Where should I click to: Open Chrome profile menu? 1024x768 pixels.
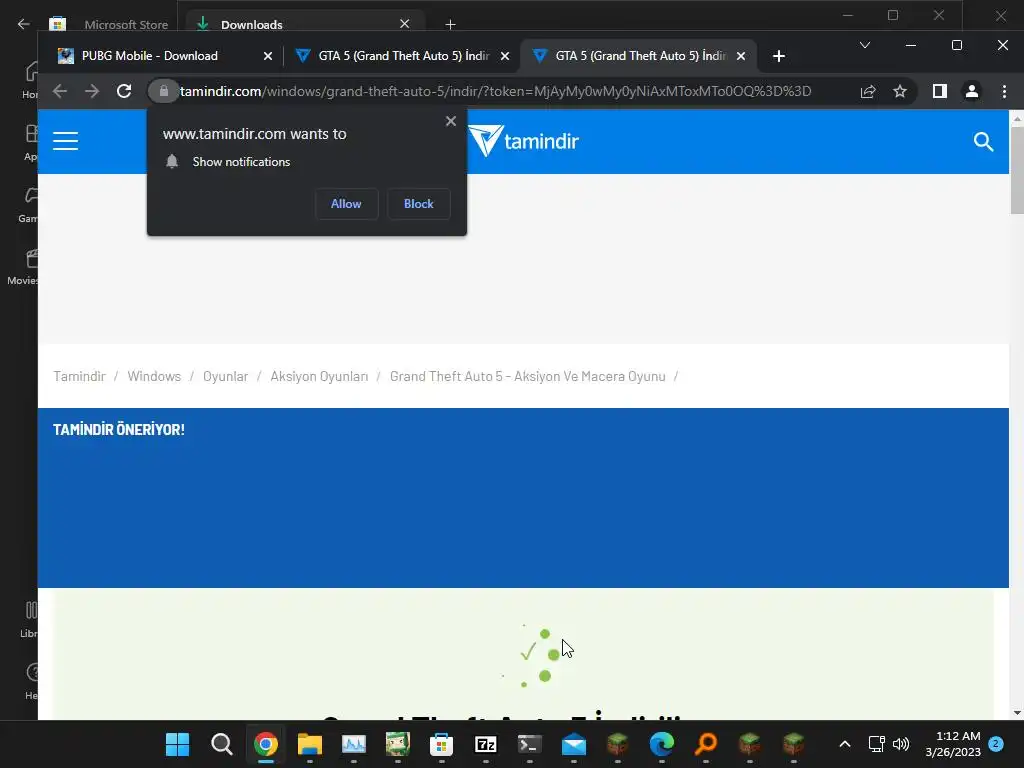click(972, 91)
